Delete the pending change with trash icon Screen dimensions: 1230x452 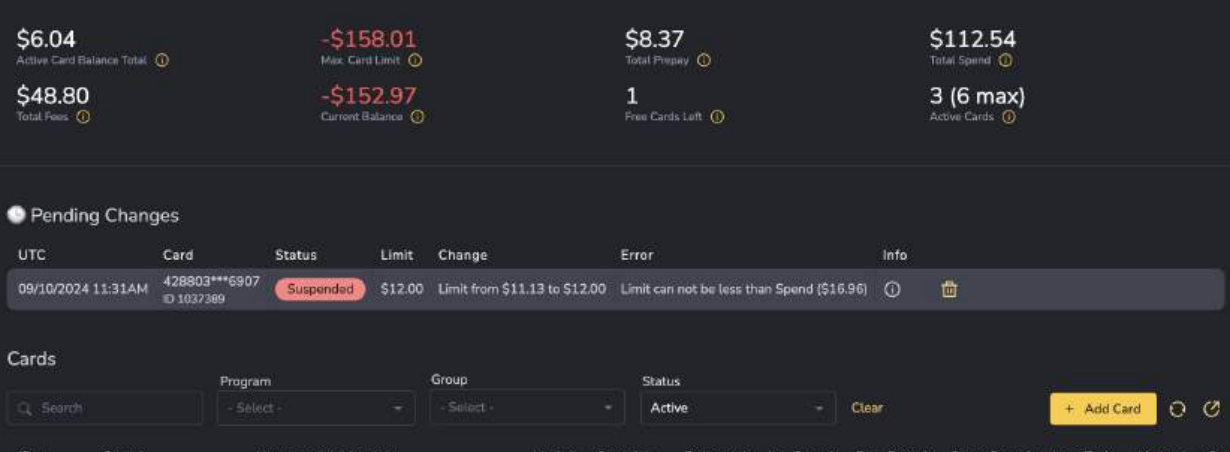click(950, 289)
